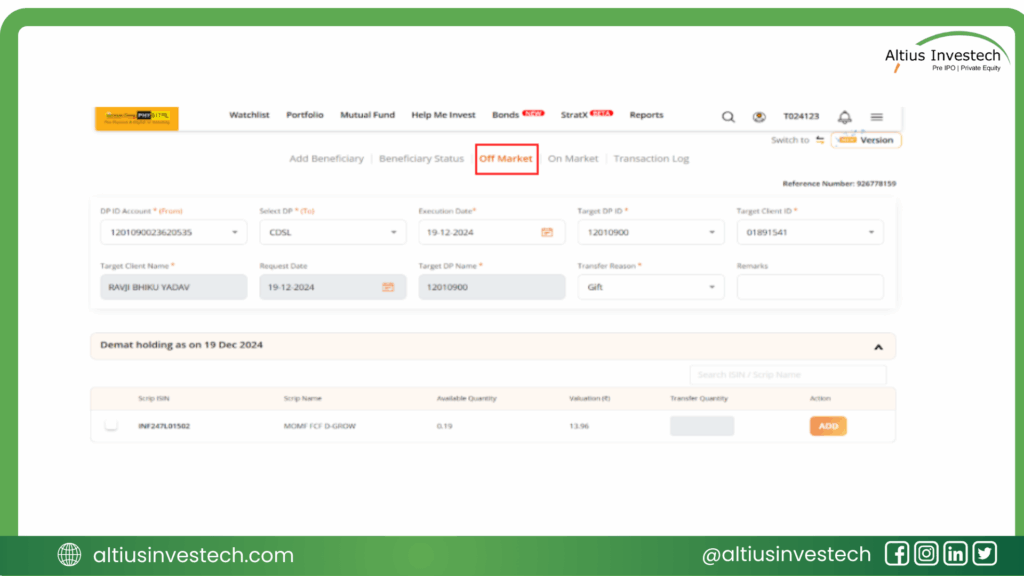Open the user profile avatar icon
The height and width of the screenshot is (576, 1024).
click(759, 116)
